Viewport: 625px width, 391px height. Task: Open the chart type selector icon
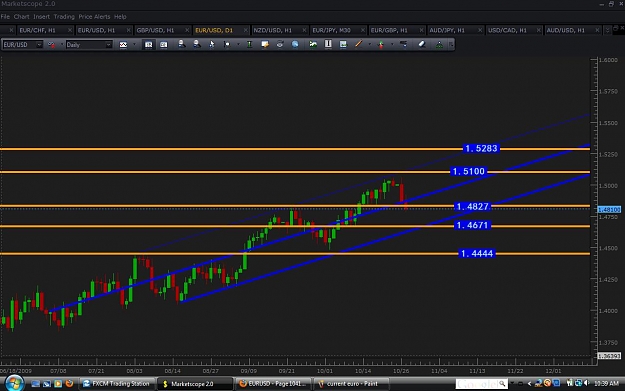point(123,45)
